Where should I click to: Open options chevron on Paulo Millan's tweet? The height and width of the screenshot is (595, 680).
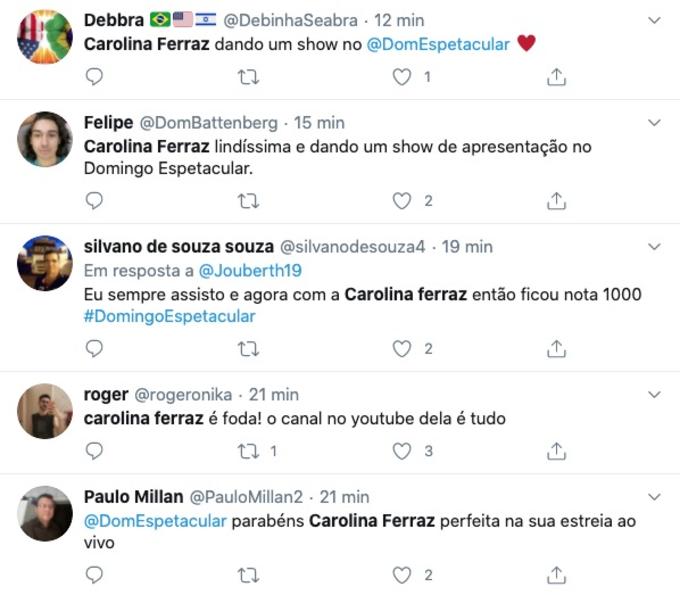[655, 497]
